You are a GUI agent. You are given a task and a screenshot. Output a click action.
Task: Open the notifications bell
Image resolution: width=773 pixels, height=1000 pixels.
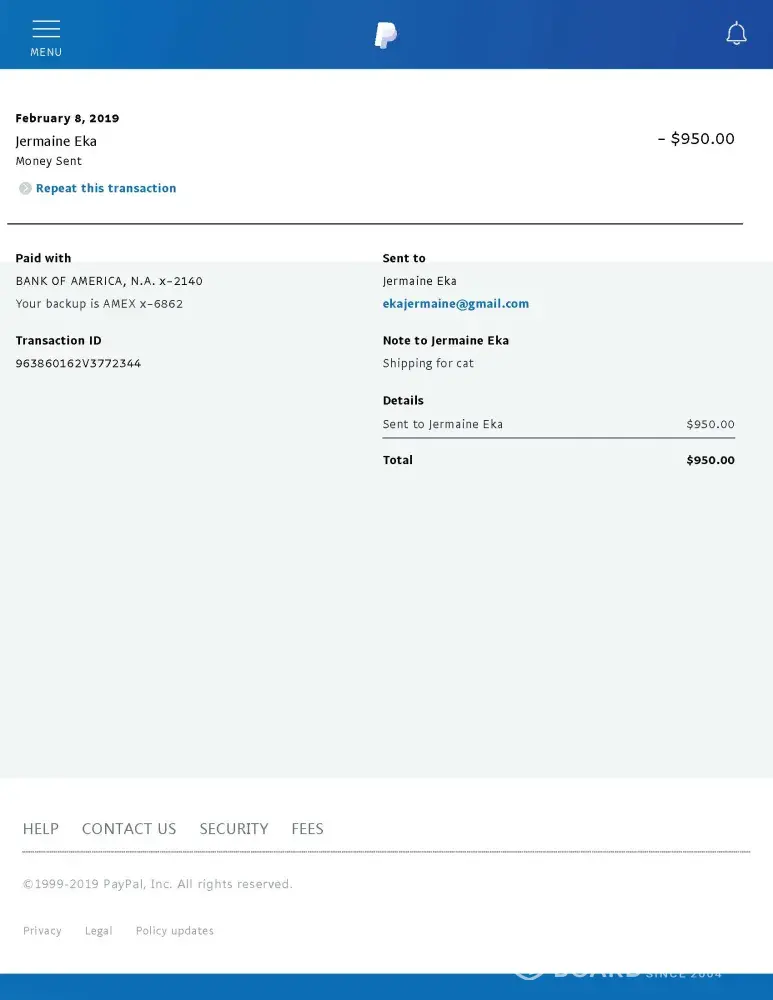pos(736,34)
